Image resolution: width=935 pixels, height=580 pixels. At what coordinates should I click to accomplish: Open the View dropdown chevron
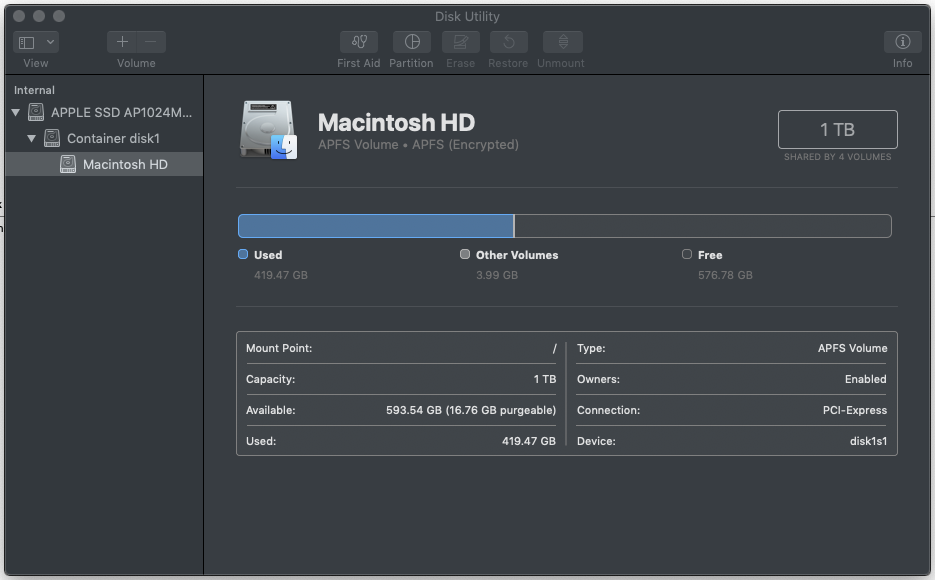(x=51, y=42)
